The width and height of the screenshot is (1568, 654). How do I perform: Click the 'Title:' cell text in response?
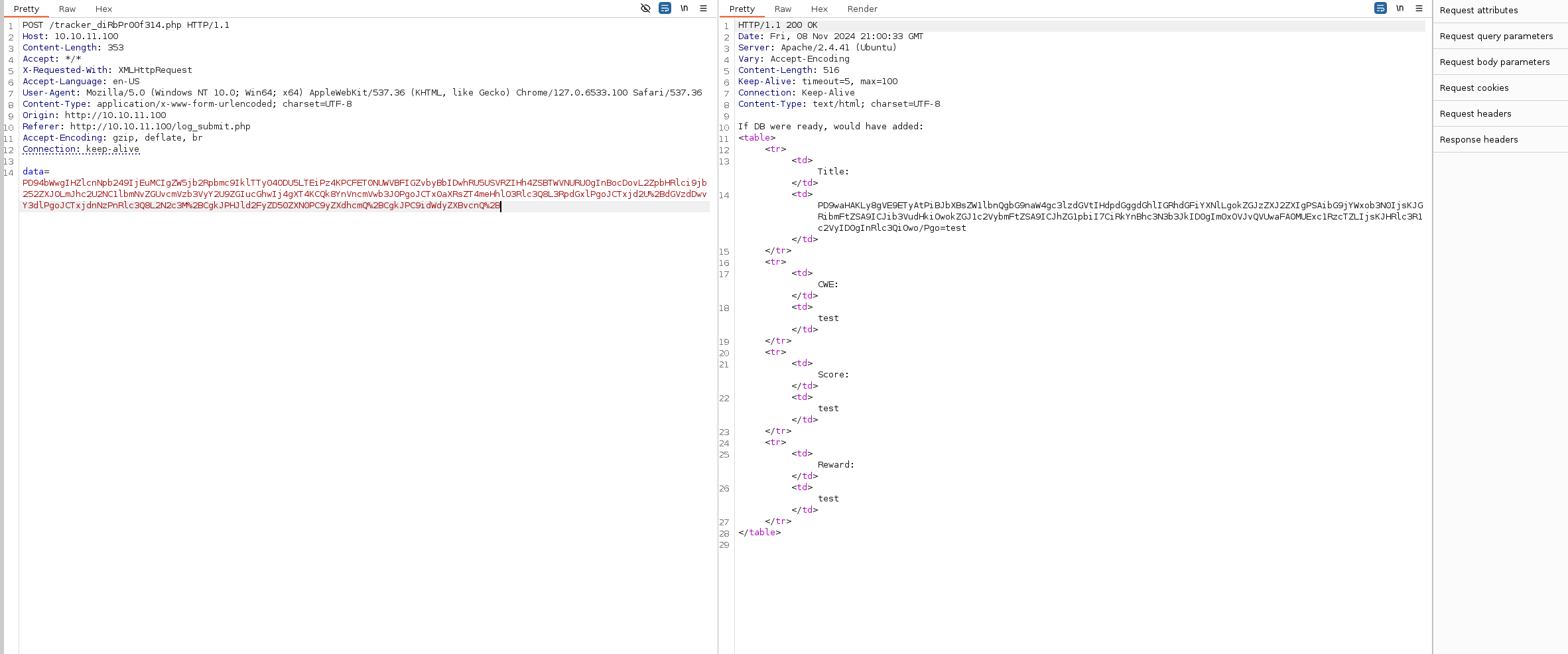pyautogui.click(x=833, y=172)
